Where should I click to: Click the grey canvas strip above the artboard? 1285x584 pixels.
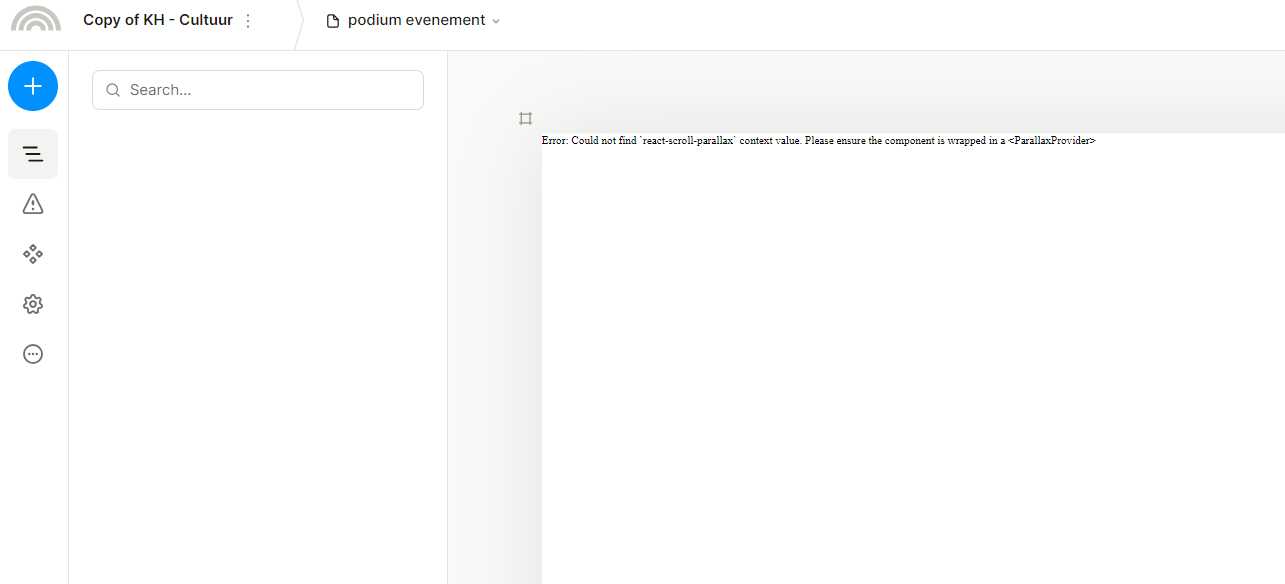tap(860, 95)
